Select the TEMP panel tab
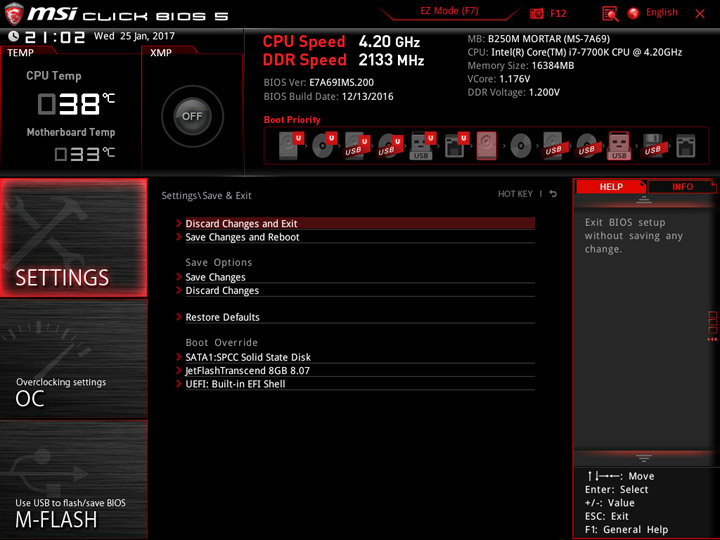Viewport: 720px width, 540px height. point(21,53)
